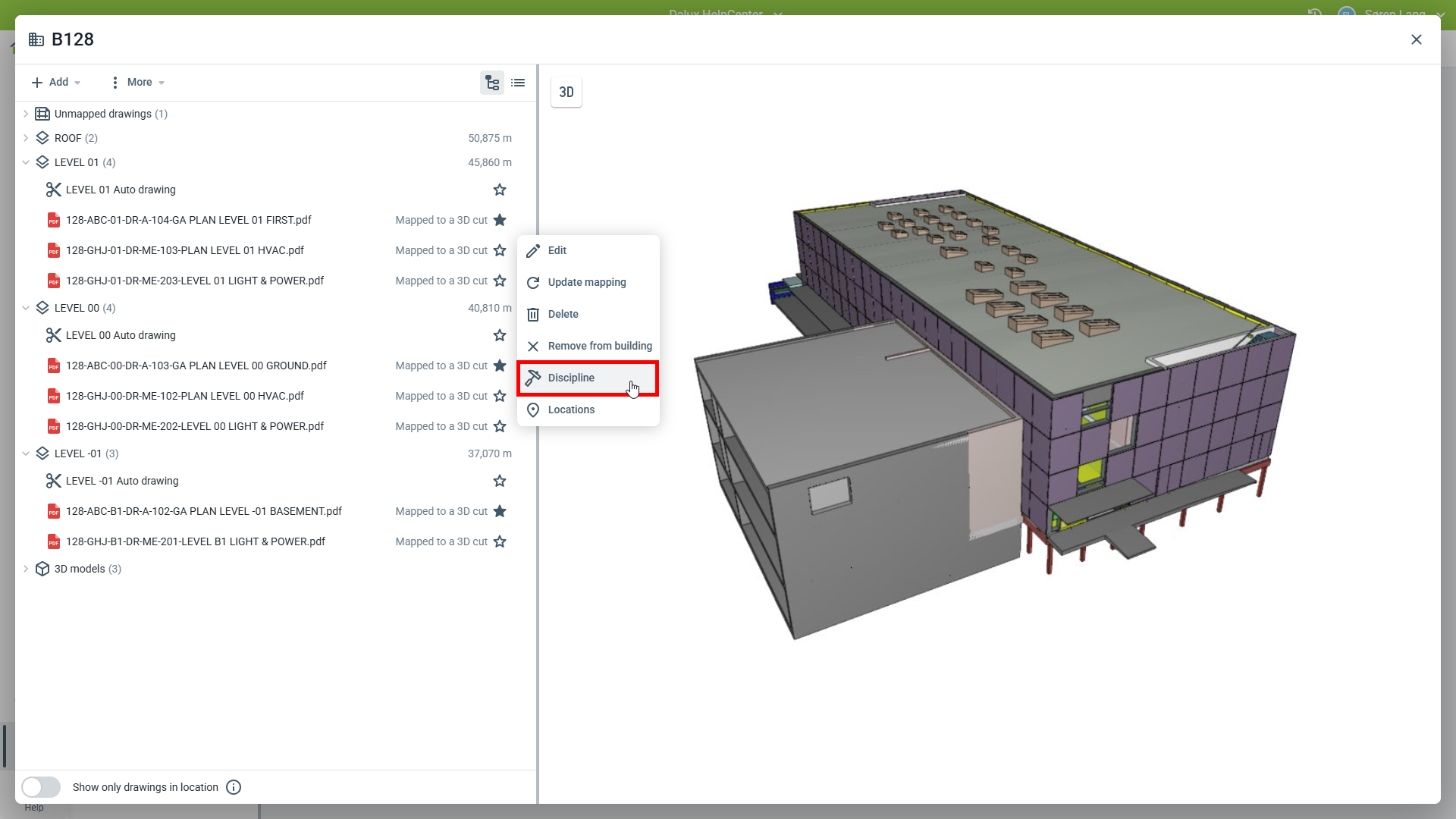Click the 3D models cube icon

pyautogui.click(x=42, y=569)
